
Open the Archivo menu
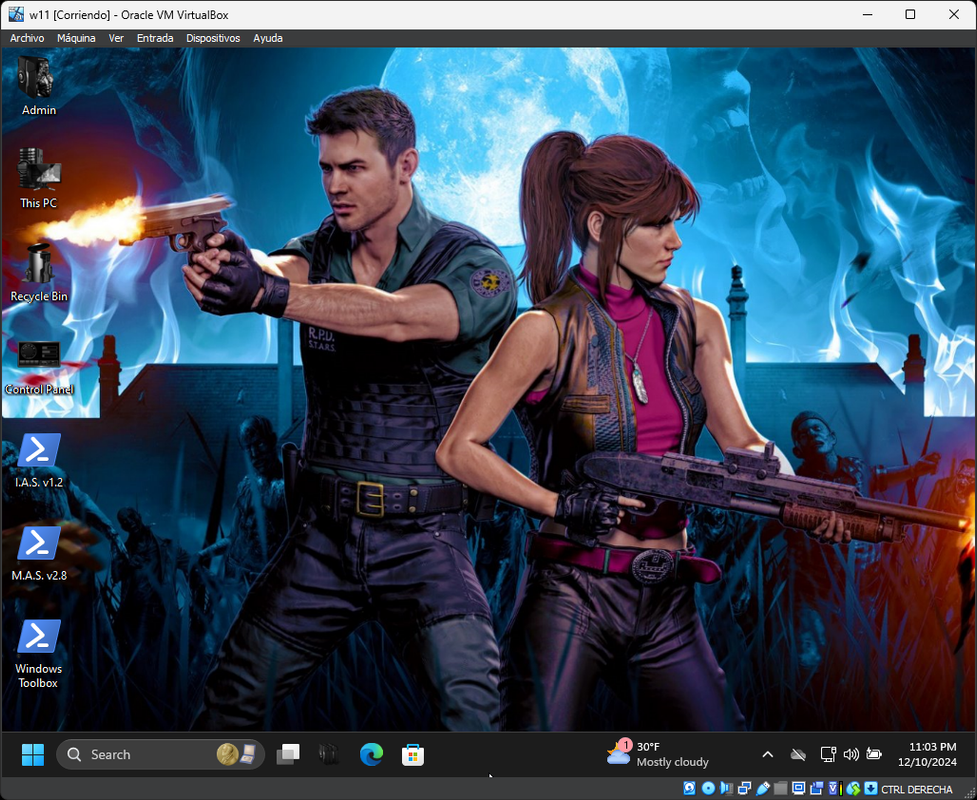(27, 38)
